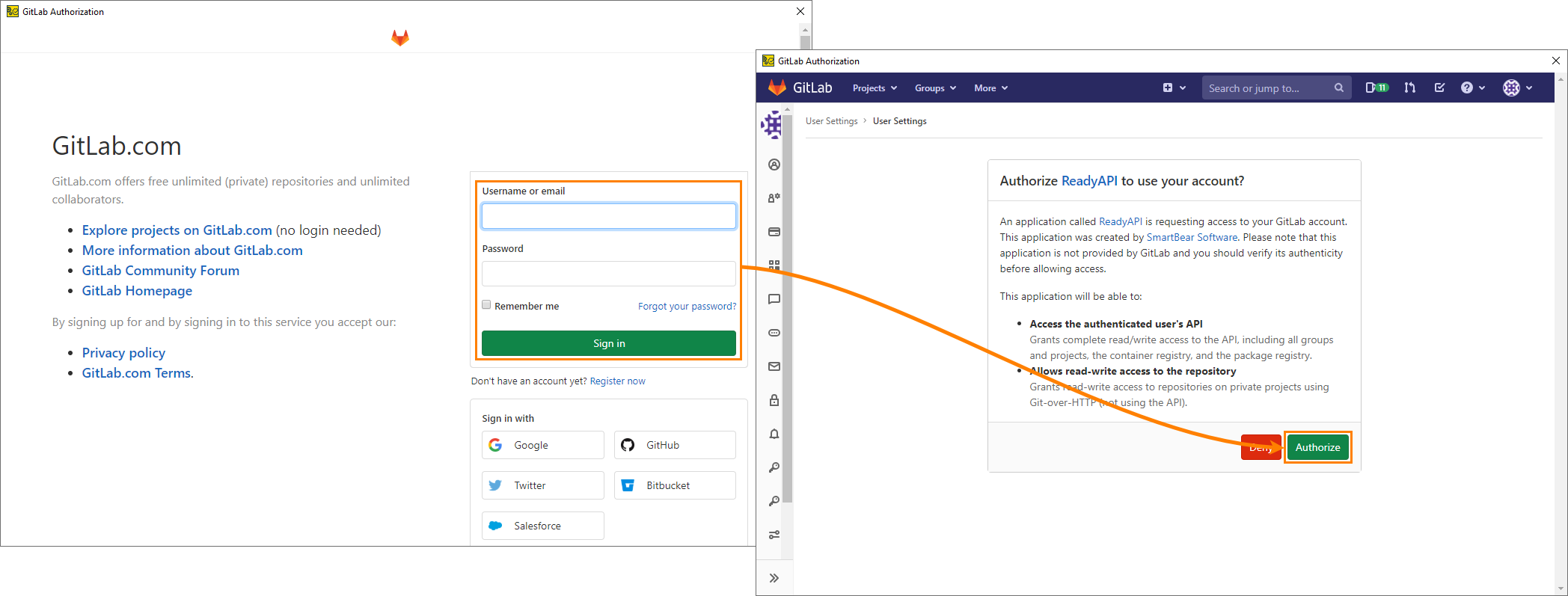Click the magnifier icon in the search box
Viewport: 1568px width, 596px height.
coord(1339,87)
